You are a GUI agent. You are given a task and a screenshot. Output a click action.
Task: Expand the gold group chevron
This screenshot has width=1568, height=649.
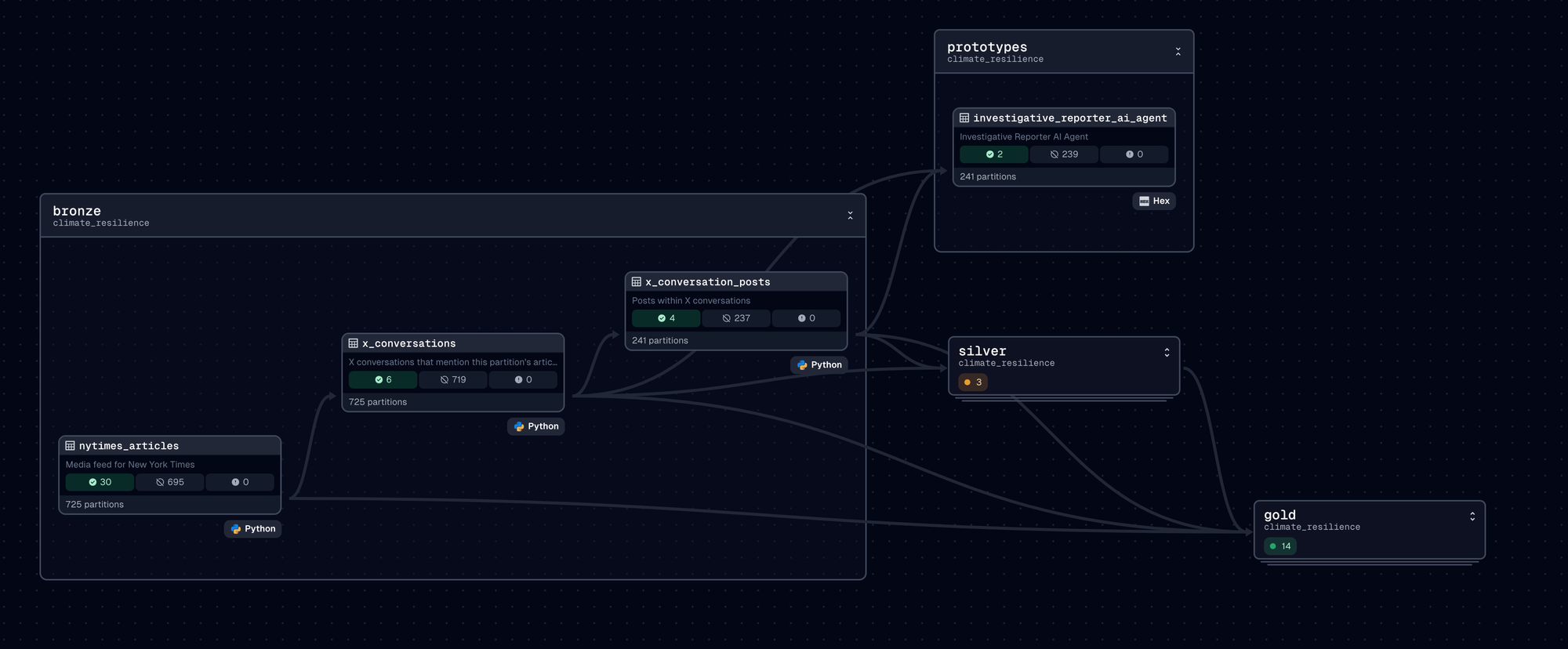click(1472, 517)
